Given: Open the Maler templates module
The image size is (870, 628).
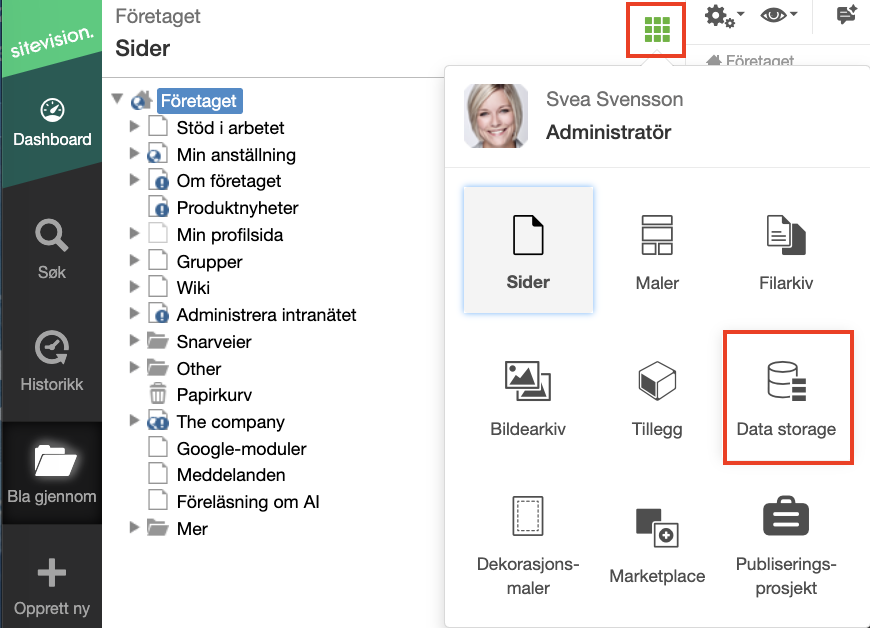Looking at the screenshot, I should tap(657, 251).
